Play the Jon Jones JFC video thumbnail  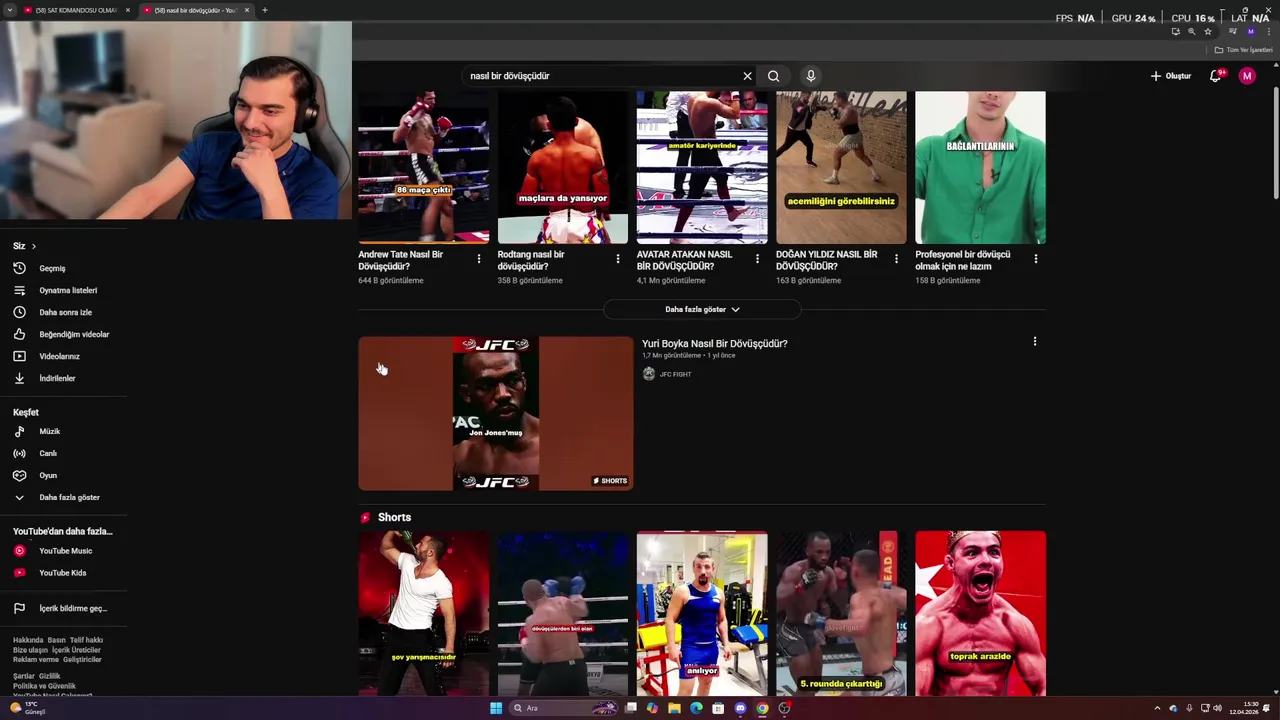click(496, 413)
